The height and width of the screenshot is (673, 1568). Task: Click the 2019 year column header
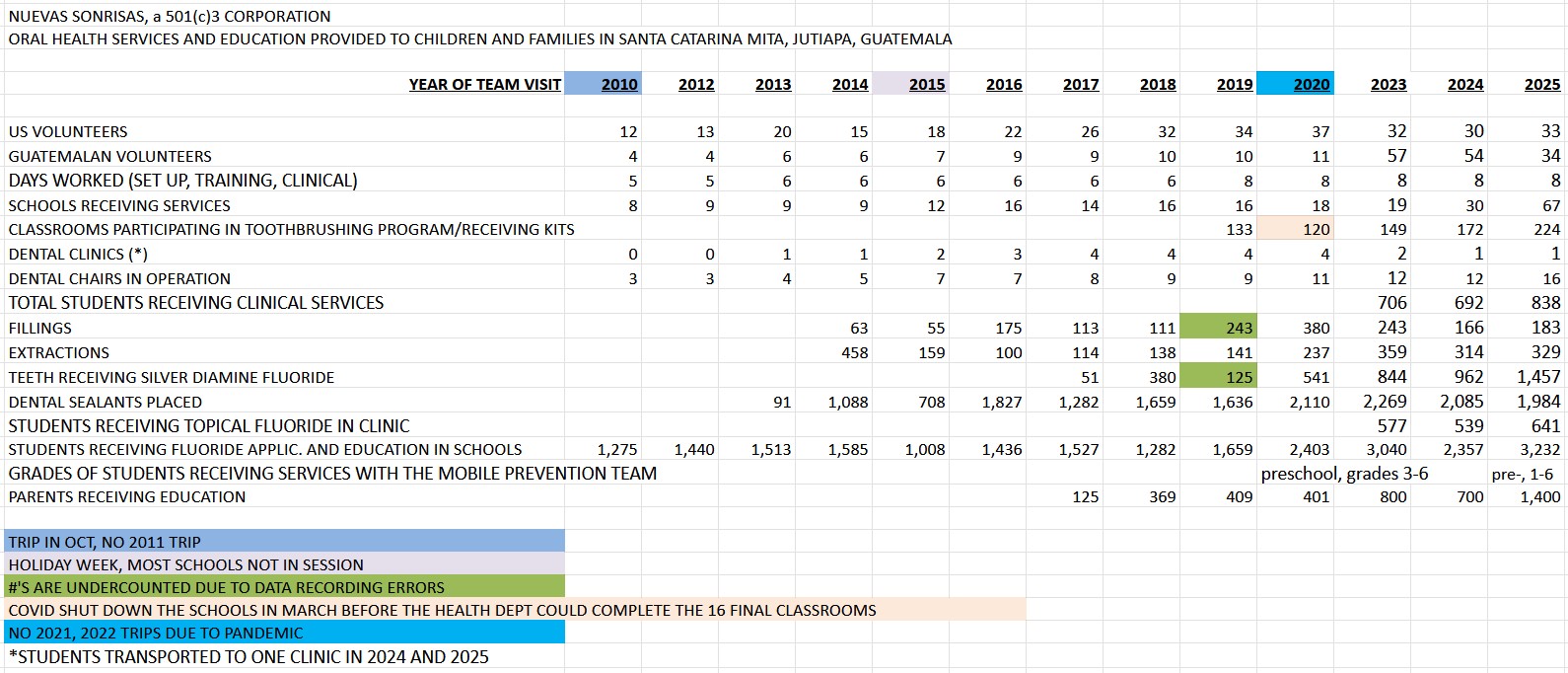(x=1235, y=85)
